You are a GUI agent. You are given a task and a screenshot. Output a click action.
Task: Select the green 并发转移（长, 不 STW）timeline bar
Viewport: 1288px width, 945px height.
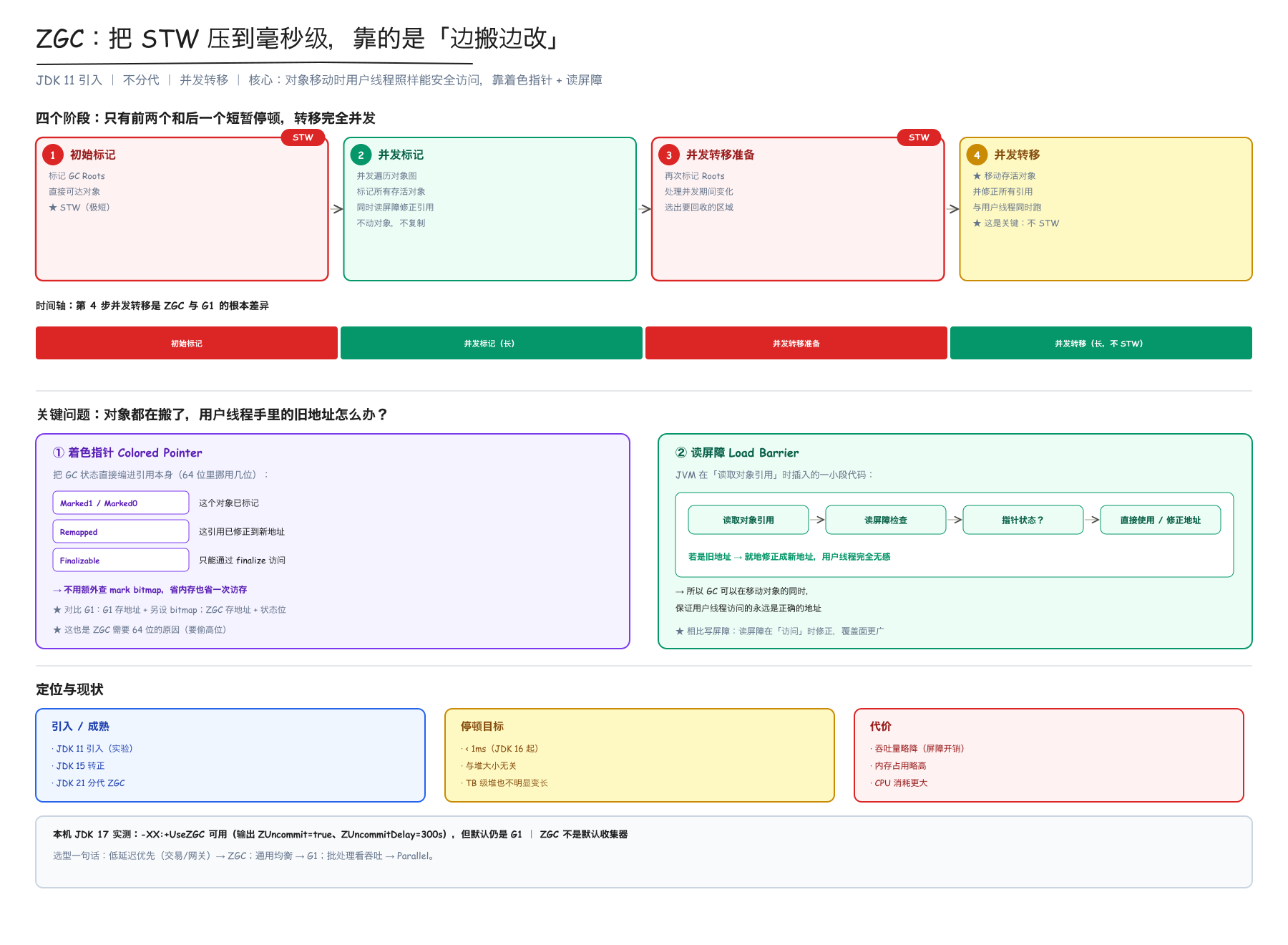[x=1101, y=343]
